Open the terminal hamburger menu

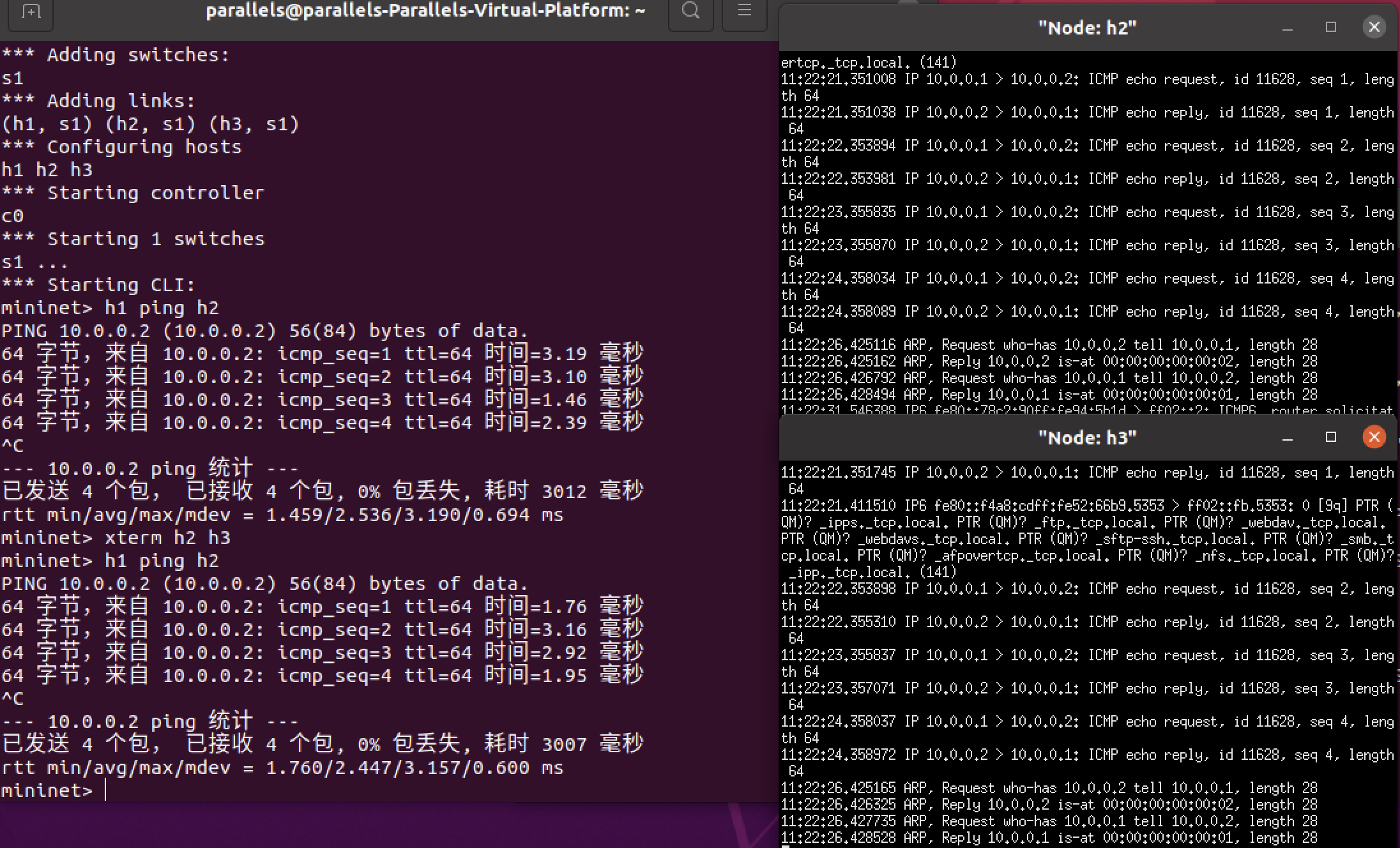(x=744, y=11)
